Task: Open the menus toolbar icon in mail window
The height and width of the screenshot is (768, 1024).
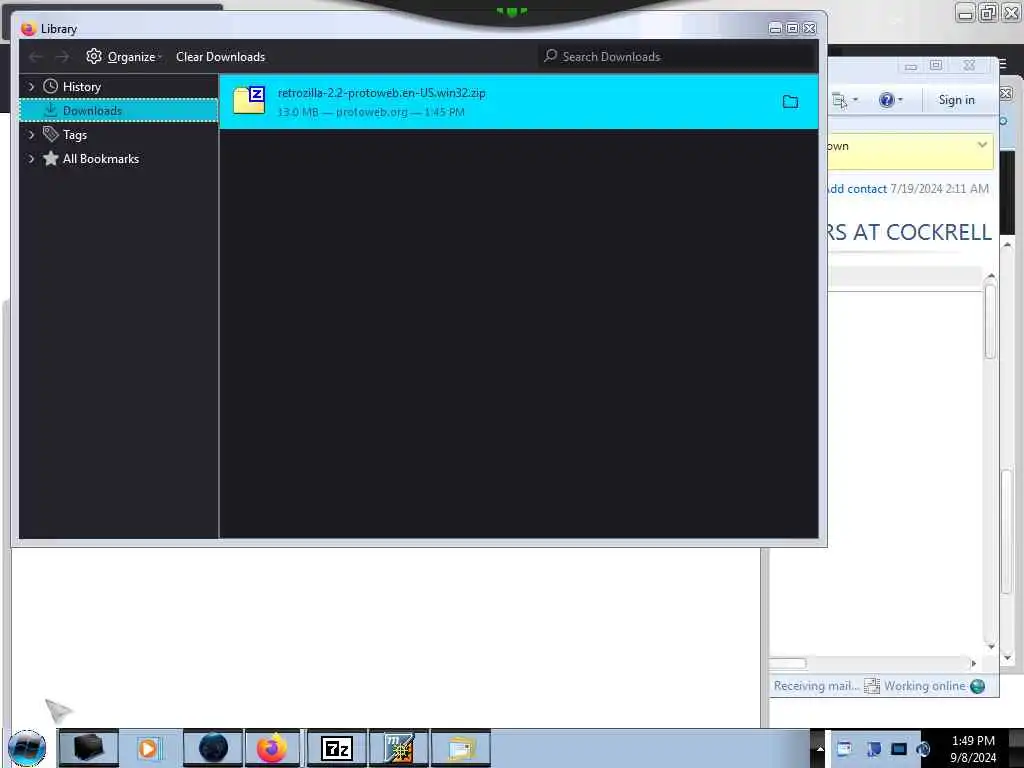Action: (839, 100)
